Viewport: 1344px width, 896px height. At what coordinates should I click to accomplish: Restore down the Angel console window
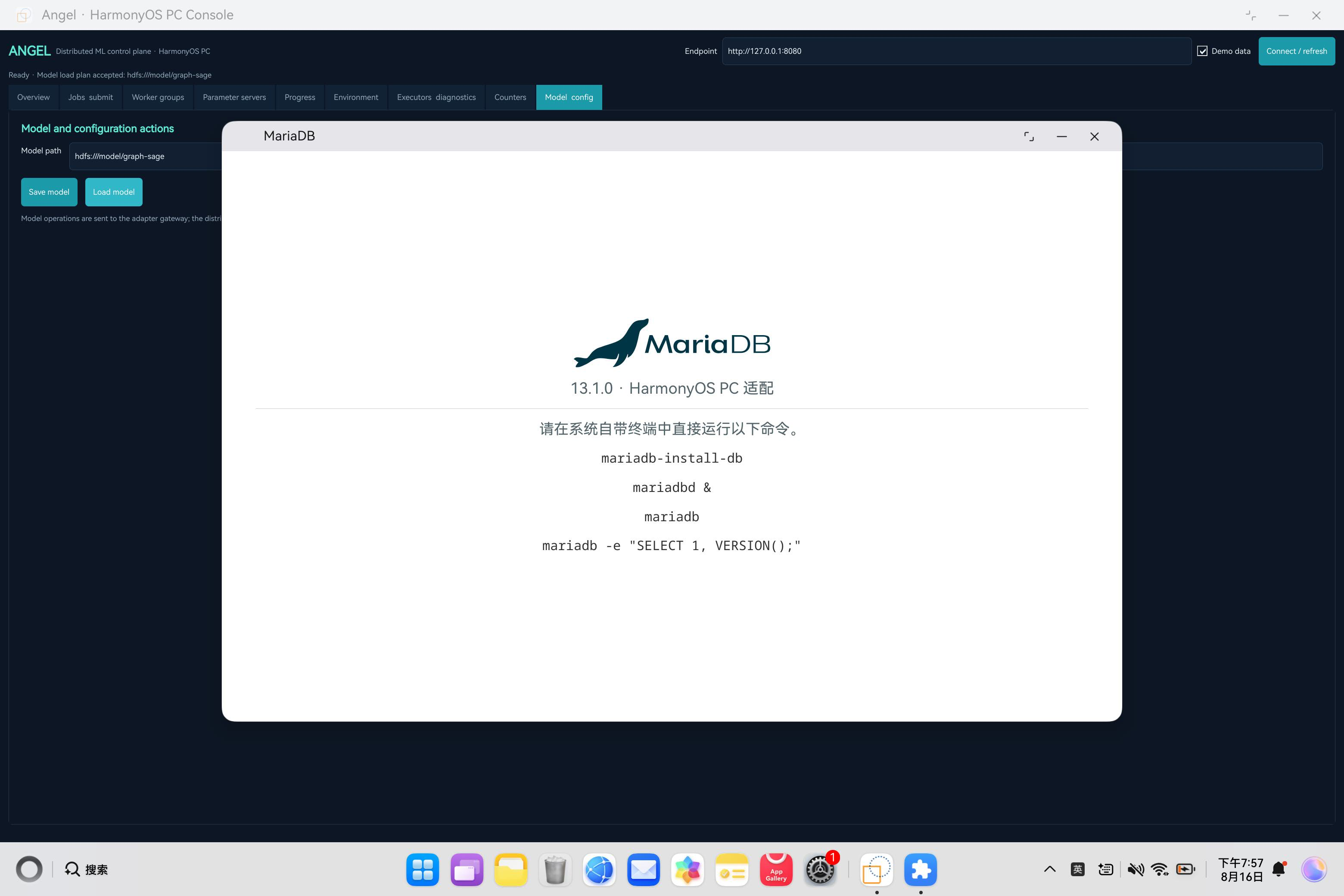point(1251,16)
